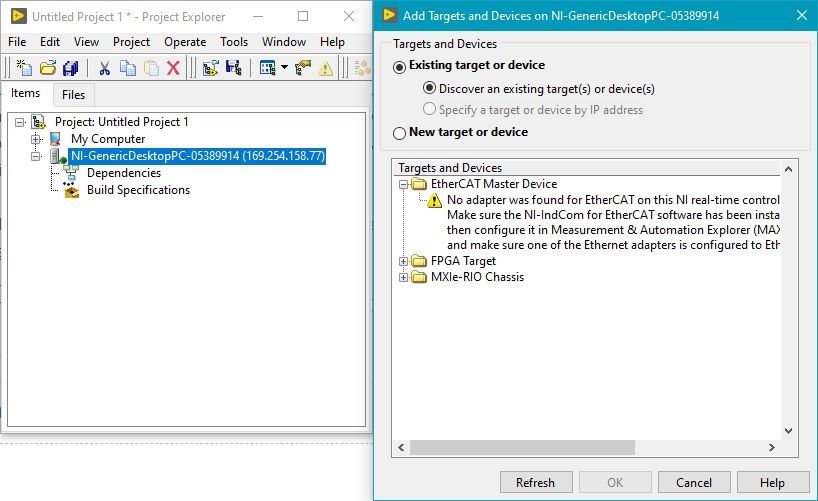Click the scroll up arrow in devices list
The width and height of the screenshot is (818, 501).
tap(788, 169)
